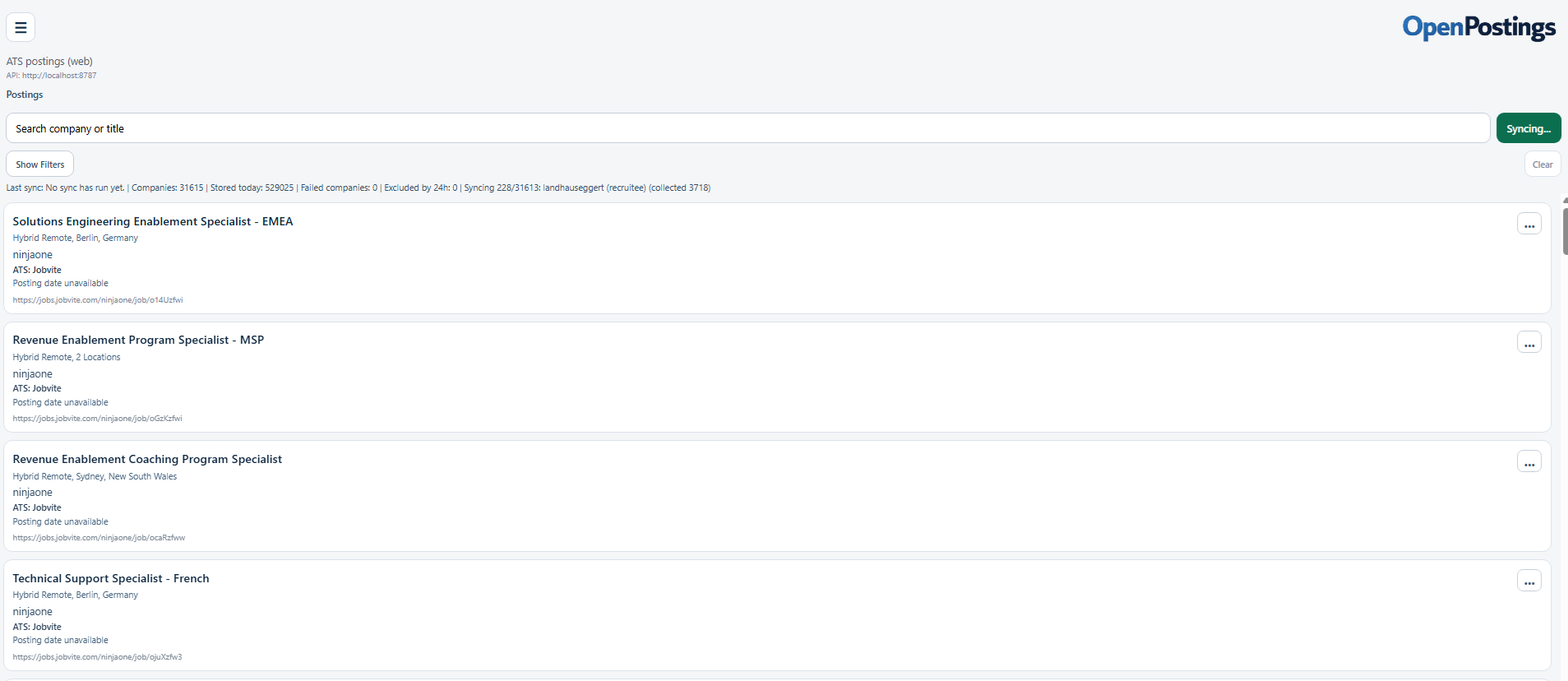
Task: Open the Jobvite link ending oGzKzfwi
Action: click(x=98, y=419)
